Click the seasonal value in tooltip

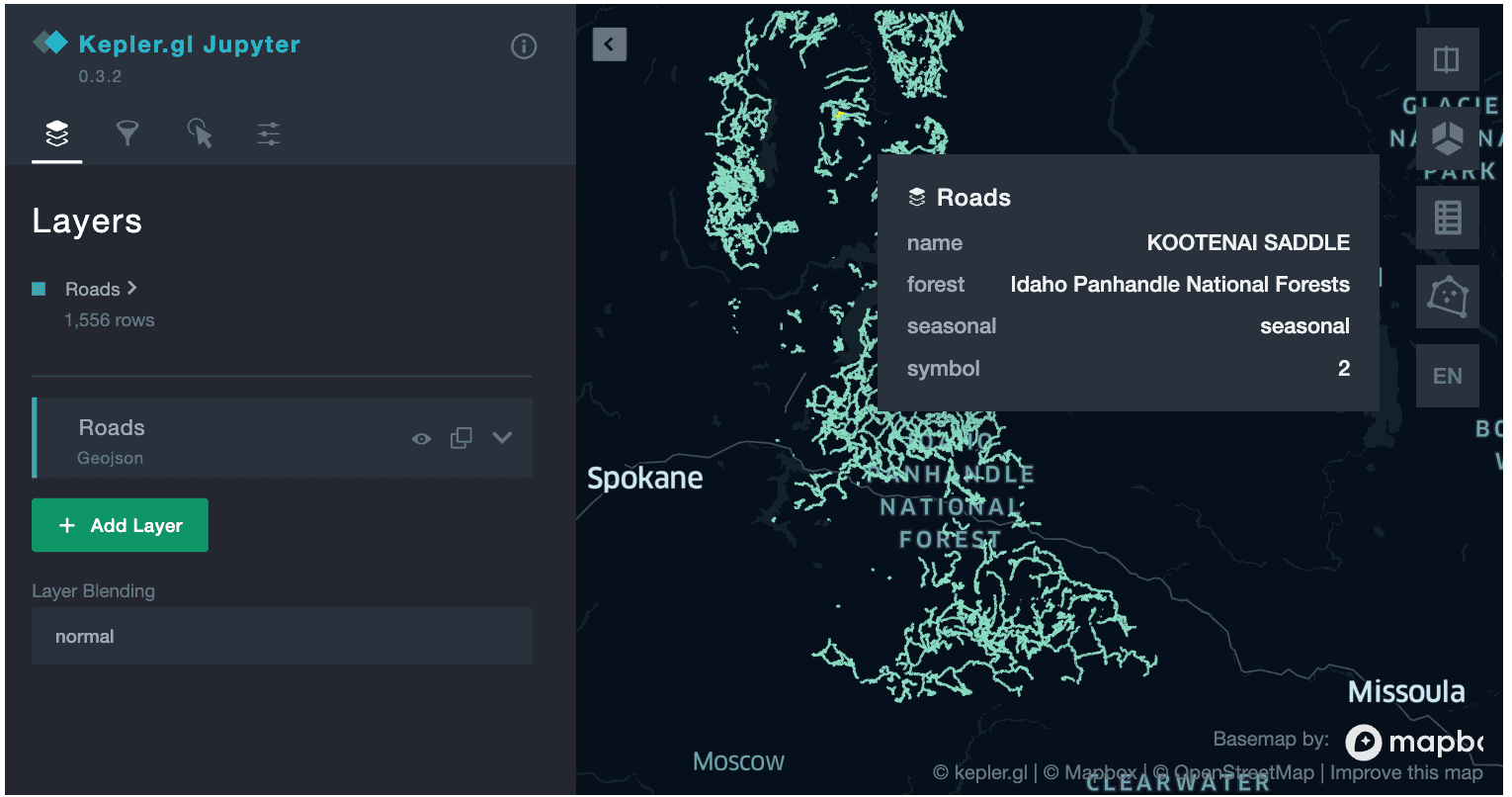(1304, 326)
